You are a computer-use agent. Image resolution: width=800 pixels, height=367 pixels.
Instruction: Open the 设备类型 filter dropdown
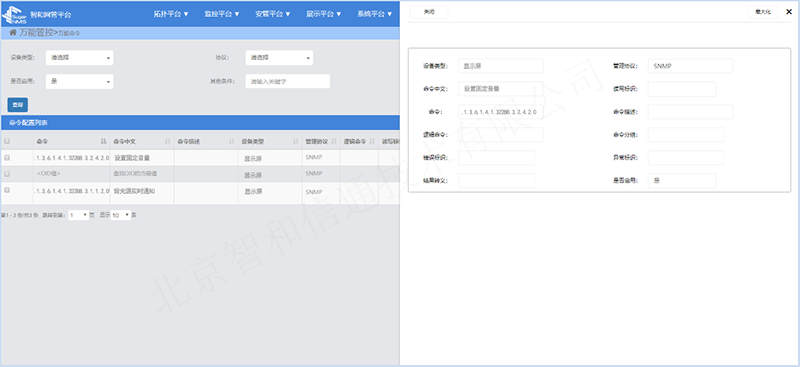tap(80, 58)
